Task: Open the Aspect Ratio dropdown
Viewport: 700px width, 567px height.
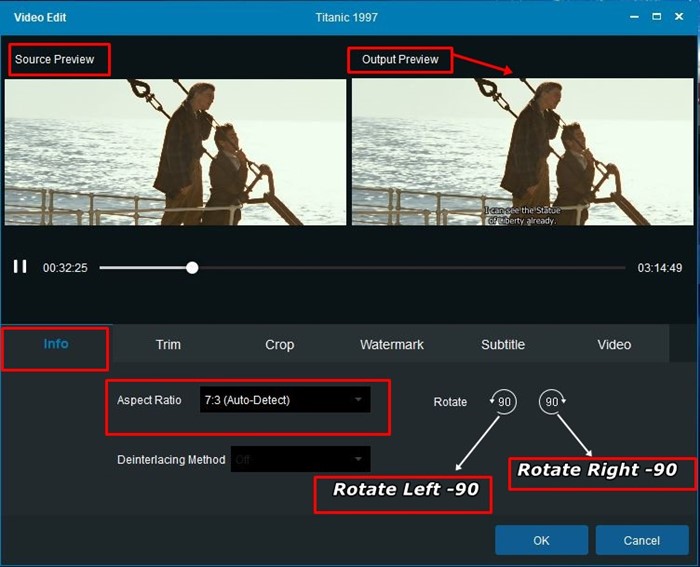Action: tap(285, 400)
